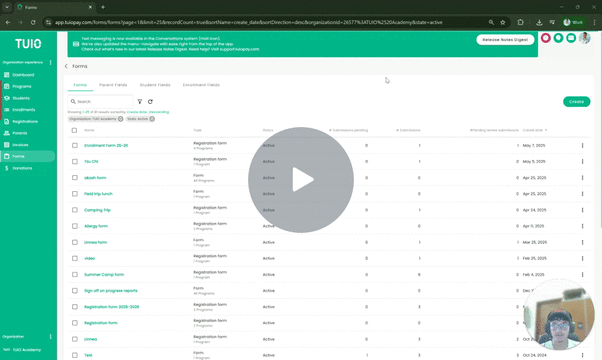Open Enrollments in the sidebar
The width and height of the screenshot is (602, 360).
pyautogui.click(x=23, y=110)
